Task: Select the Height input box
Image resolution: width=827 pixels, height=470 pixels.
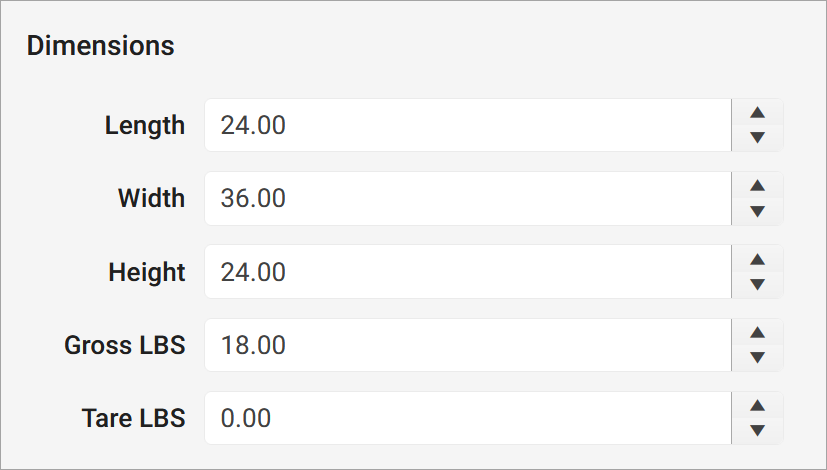Action: [467, 272]
